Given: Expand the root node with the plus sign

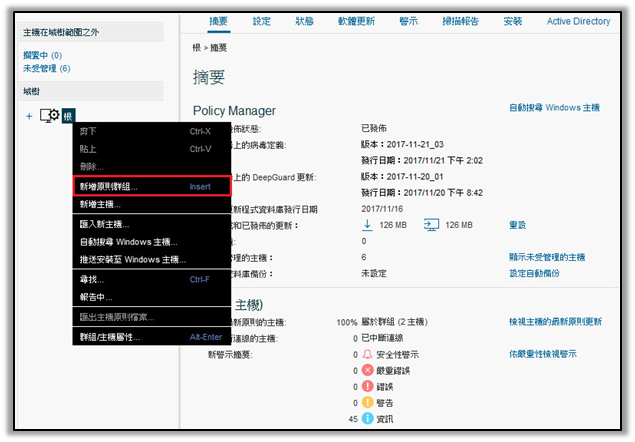Looking at the screenshot, I should [x=29, y=116].
